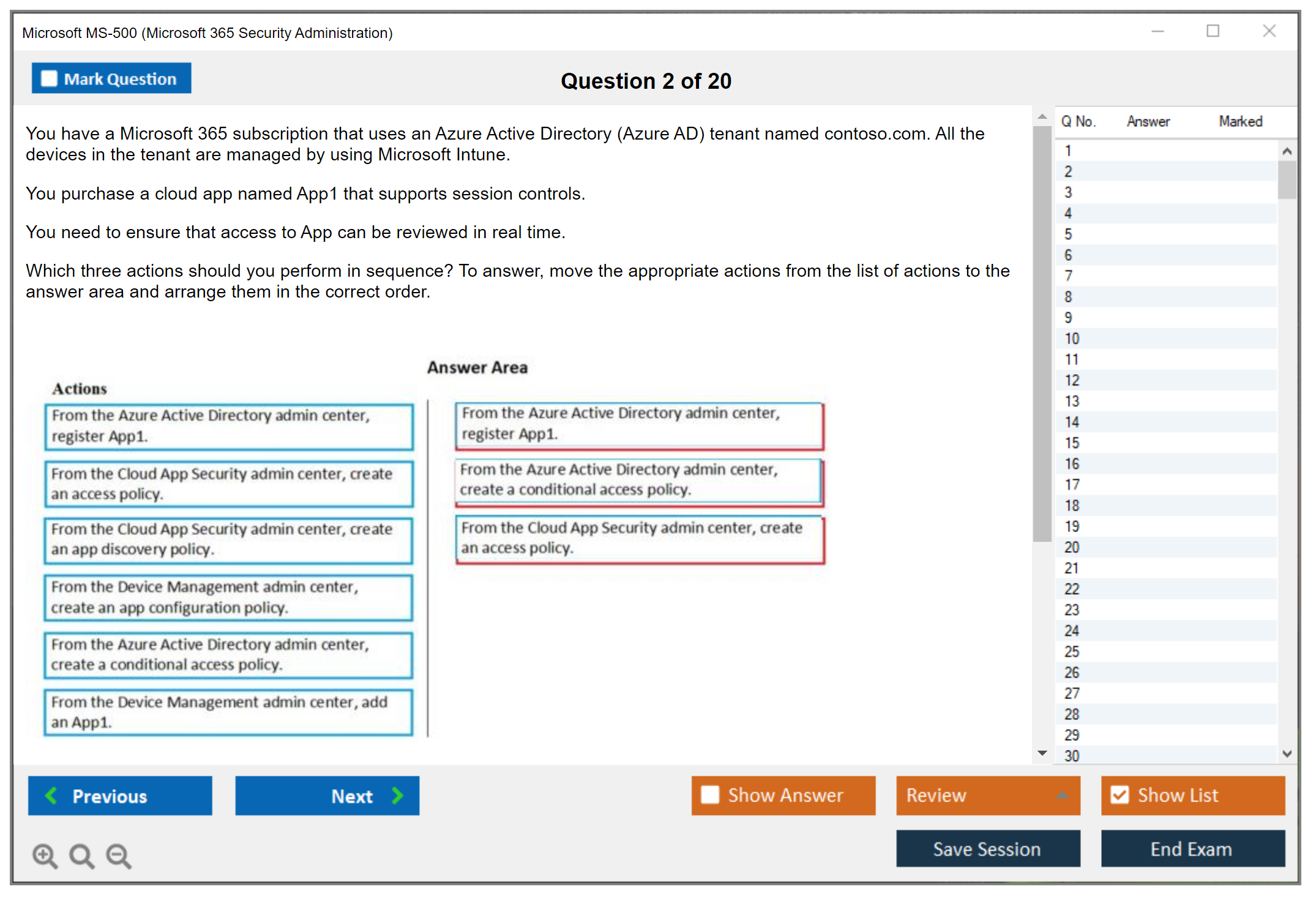Enable the Show Answer checkbox

710,795
